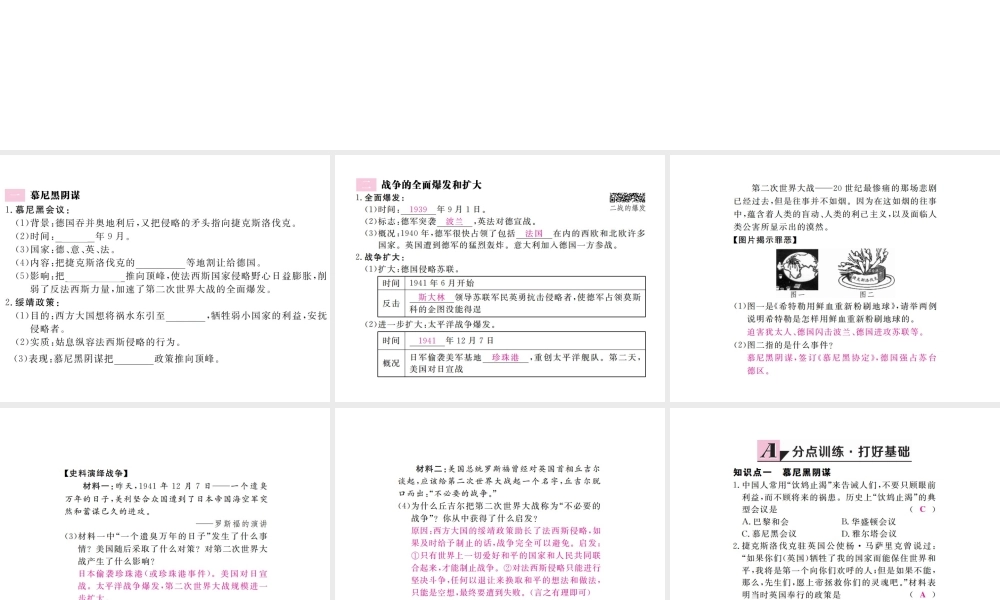Click the pink answer starting 原因:西方大国的绥靖政策
The height and width of the screenshot is (600, 1000).
tap(506, 562)
